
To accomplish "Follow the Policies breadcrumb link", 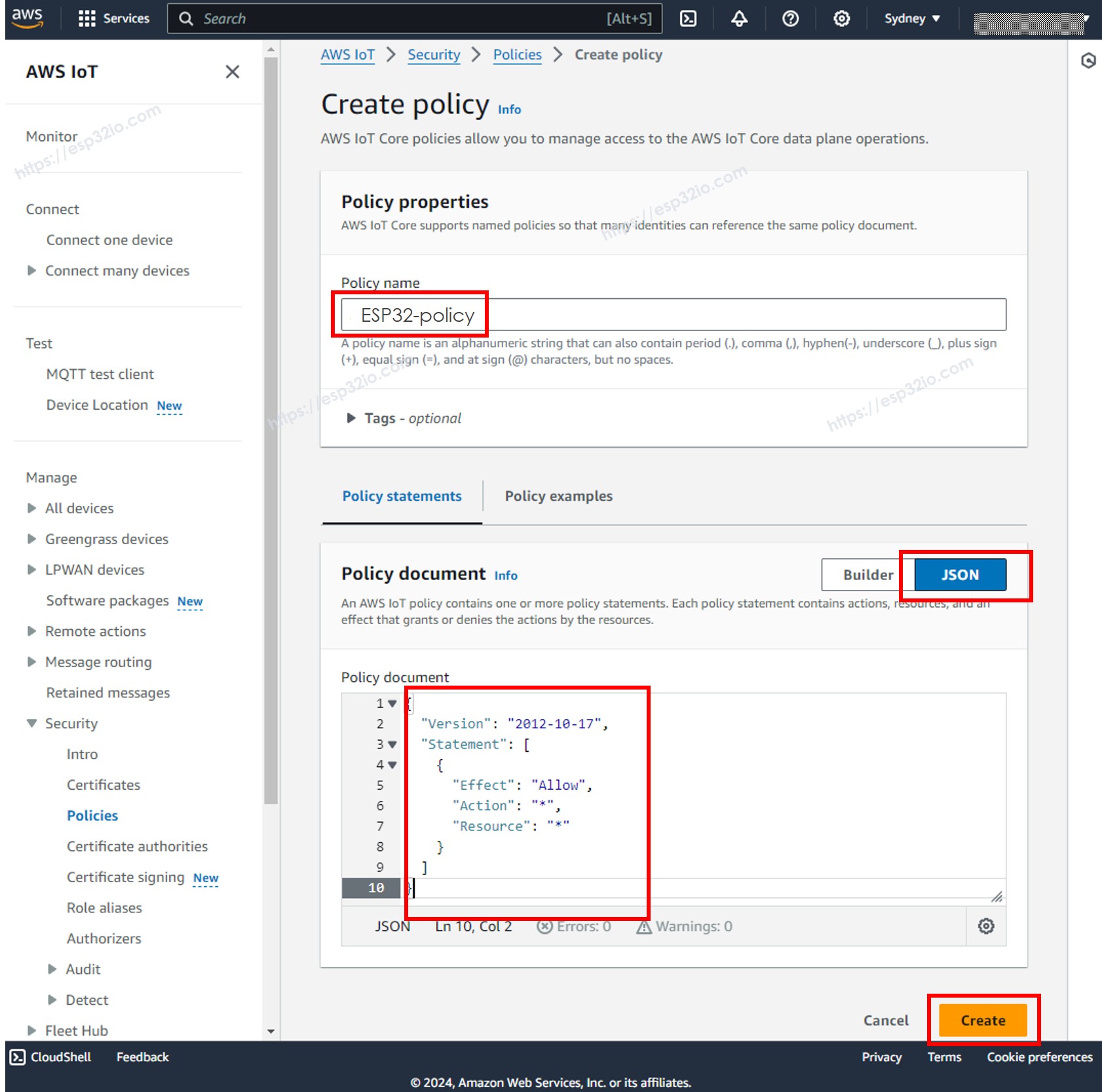I will pos(517,54).
